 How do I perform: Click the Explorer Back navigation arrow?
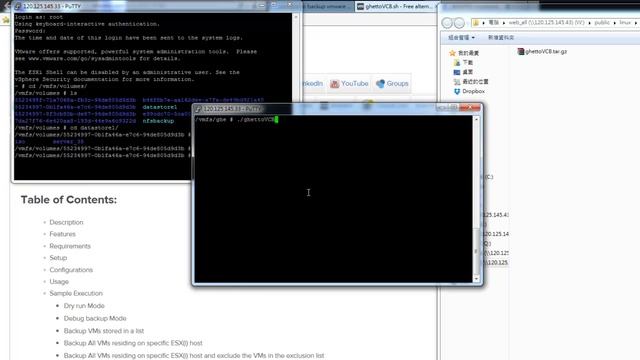pos(447,23)
